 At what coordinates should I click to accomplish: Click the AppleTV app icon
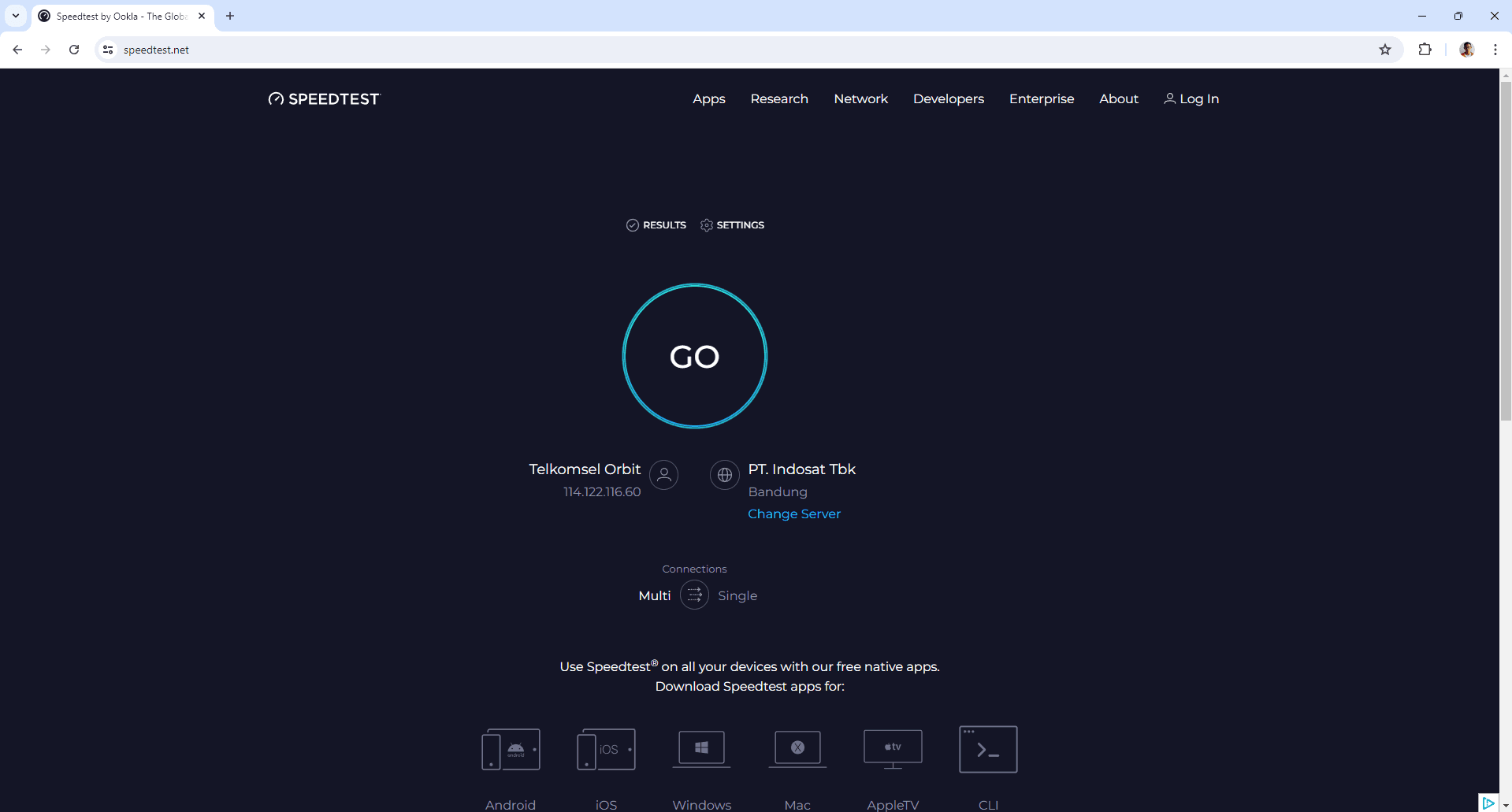pos(893,748)
